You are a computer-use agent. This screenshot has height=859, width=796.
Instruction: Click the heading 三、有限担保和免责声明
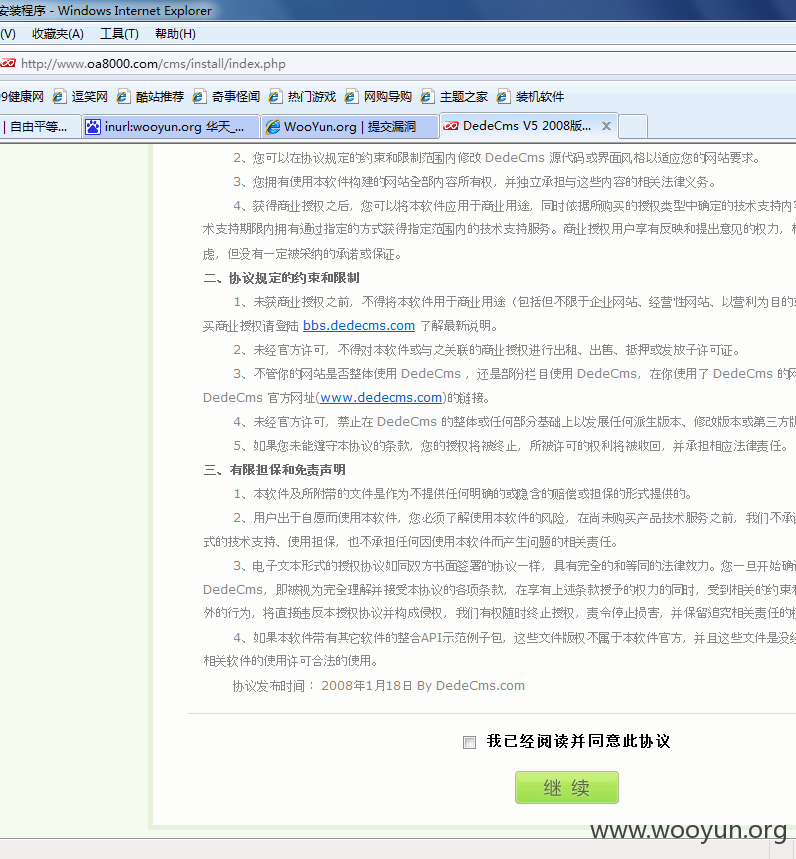pyautogui.click(x=274, y=469)
